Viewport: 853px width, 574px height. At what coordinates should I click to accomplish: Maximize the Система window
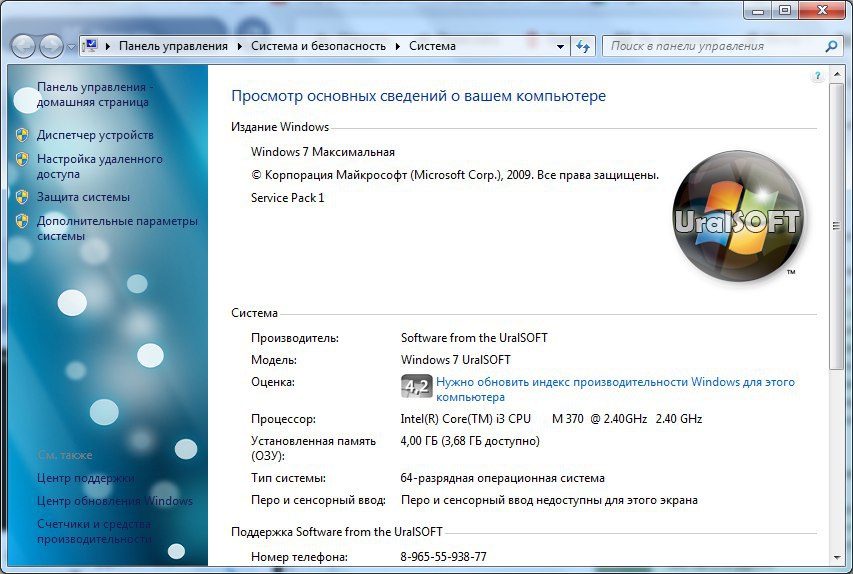[785, 10]
